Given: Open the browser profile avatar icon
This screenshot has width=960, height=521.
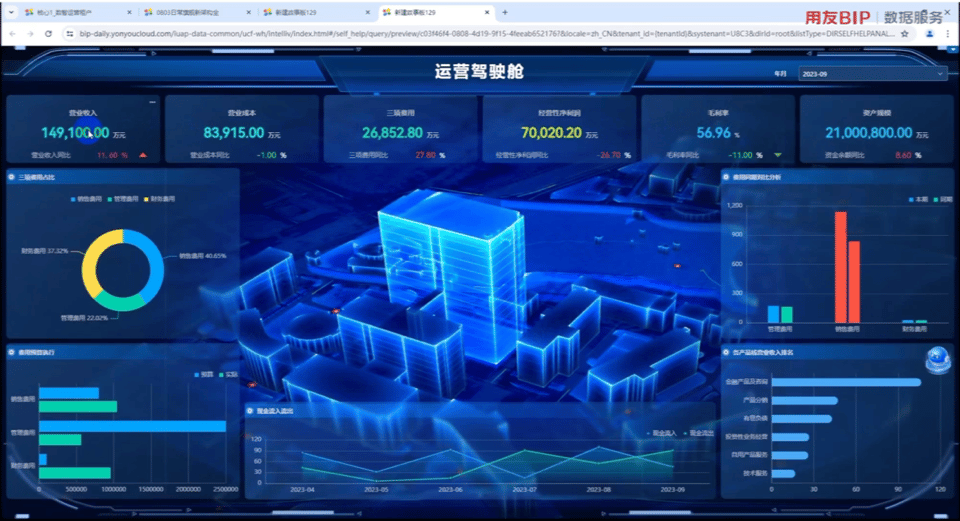Looking at the screenshot, I should [929, 34].
